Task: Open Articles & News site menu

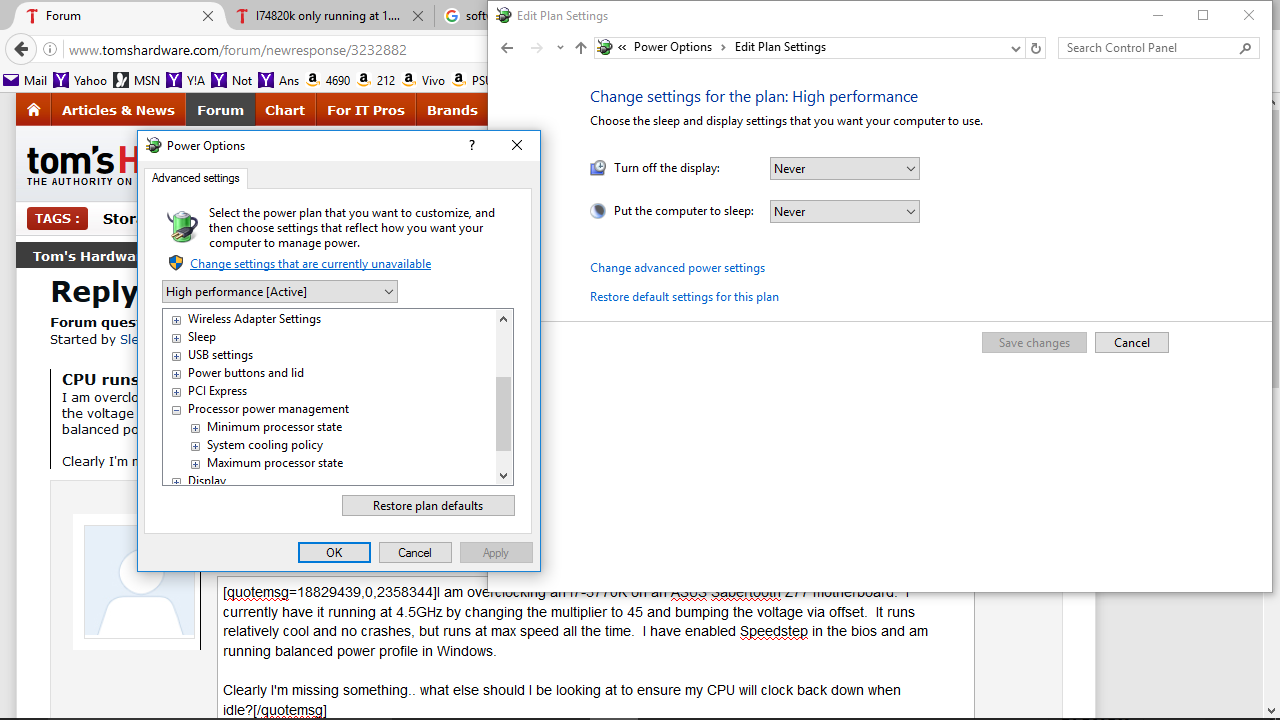Action: click(118, 110)
